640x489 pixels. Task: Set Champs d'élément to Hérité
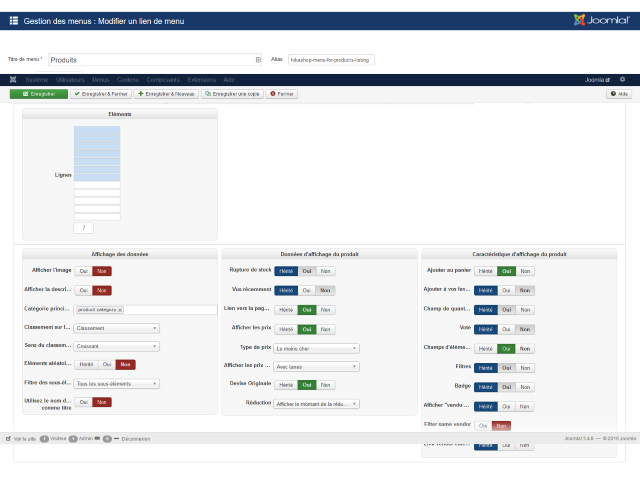486,349
